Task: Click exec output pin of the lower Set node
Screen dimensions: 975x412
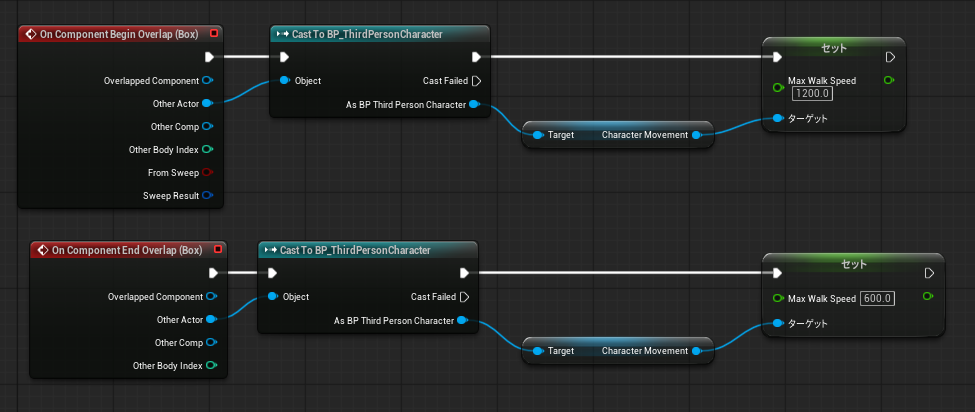Action: [929, 273]
